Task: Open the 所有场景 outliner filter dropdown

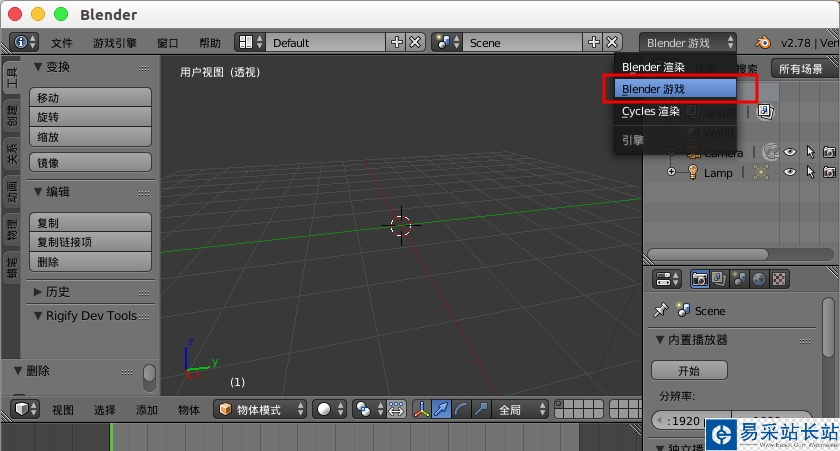Action: [x=806, y=69]
